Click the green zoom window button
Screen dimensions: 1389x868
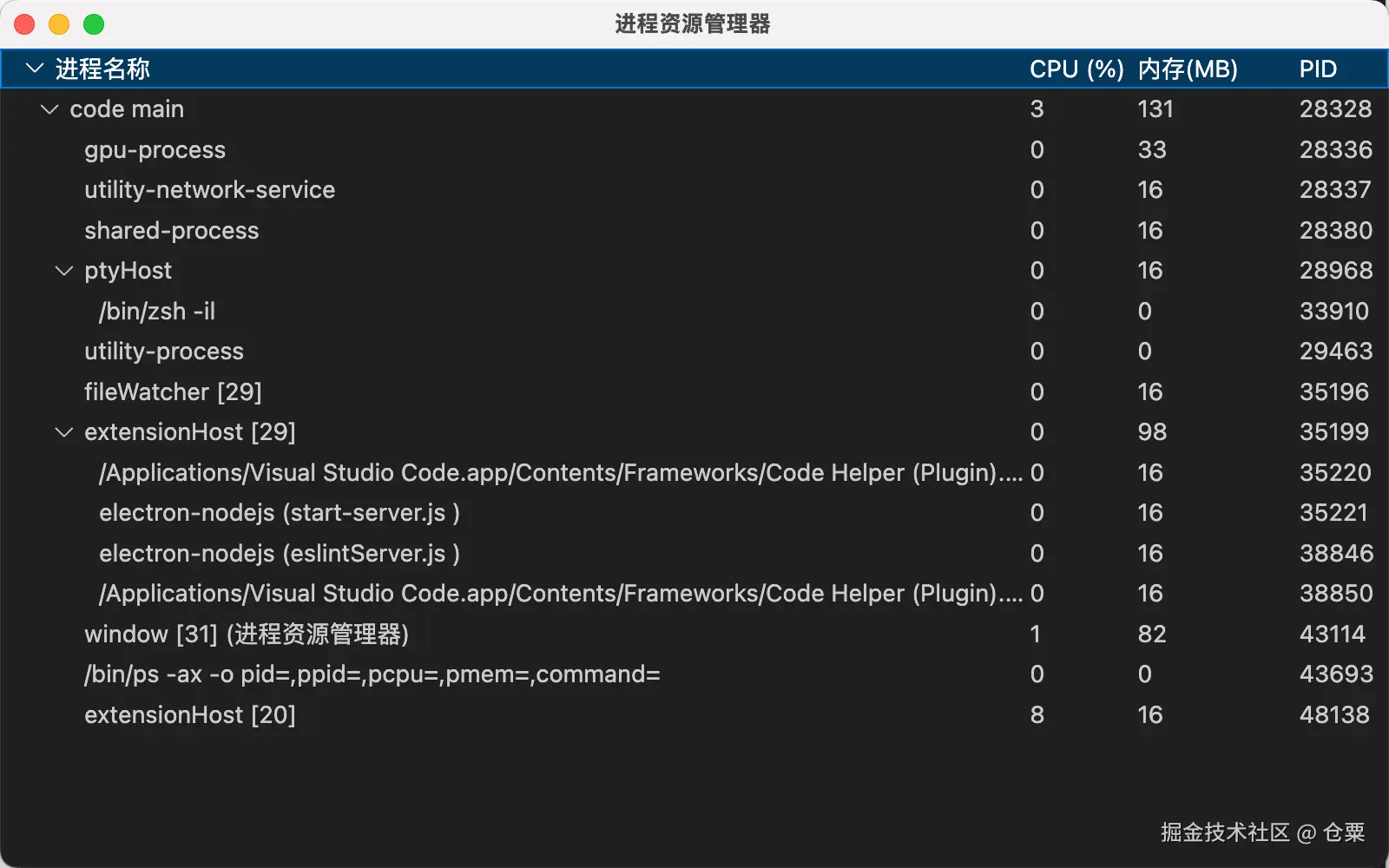coord(94,24)
